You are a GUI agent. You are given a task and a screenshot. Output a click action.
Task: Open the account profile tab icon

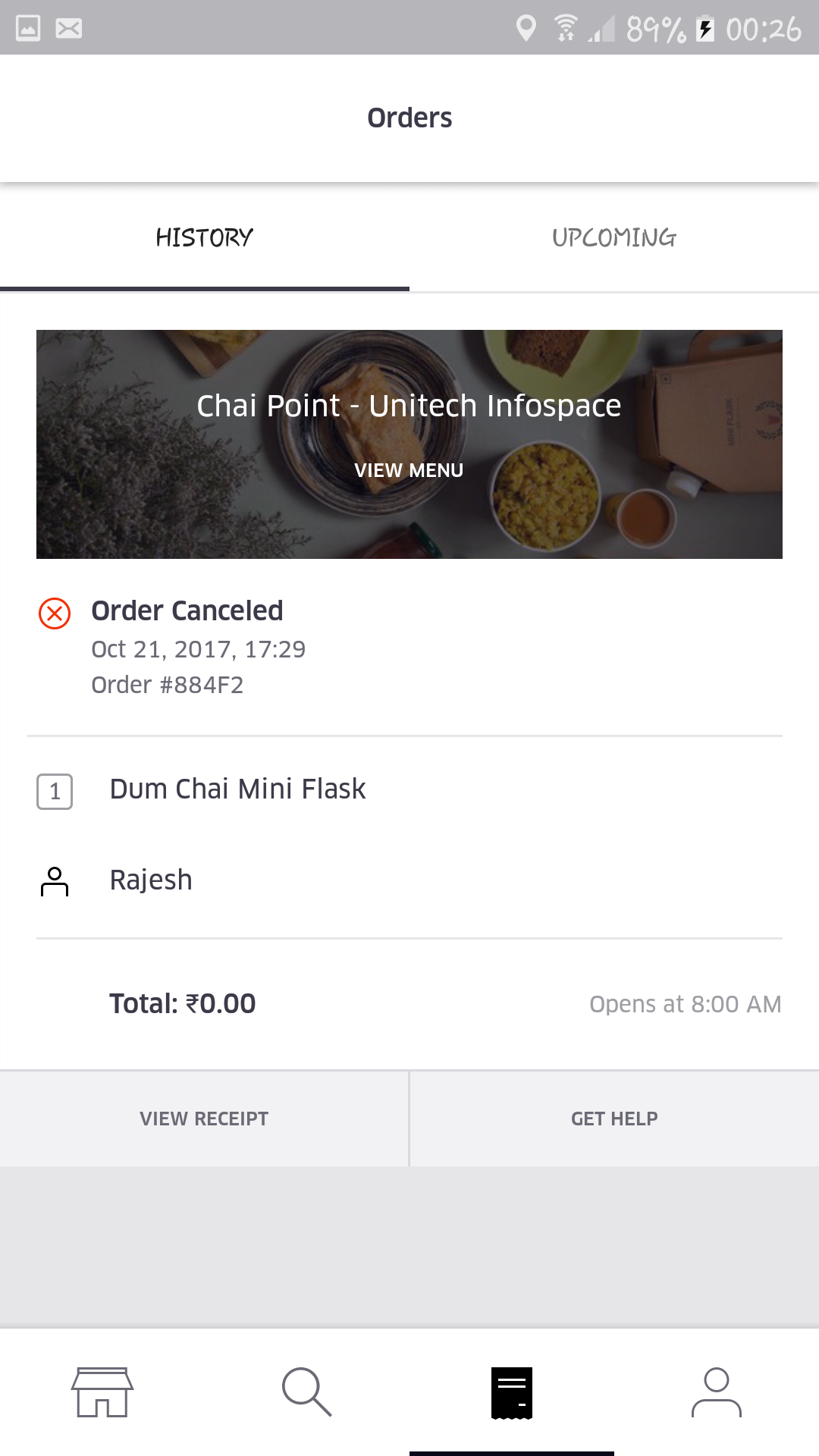pos(717,1392)
